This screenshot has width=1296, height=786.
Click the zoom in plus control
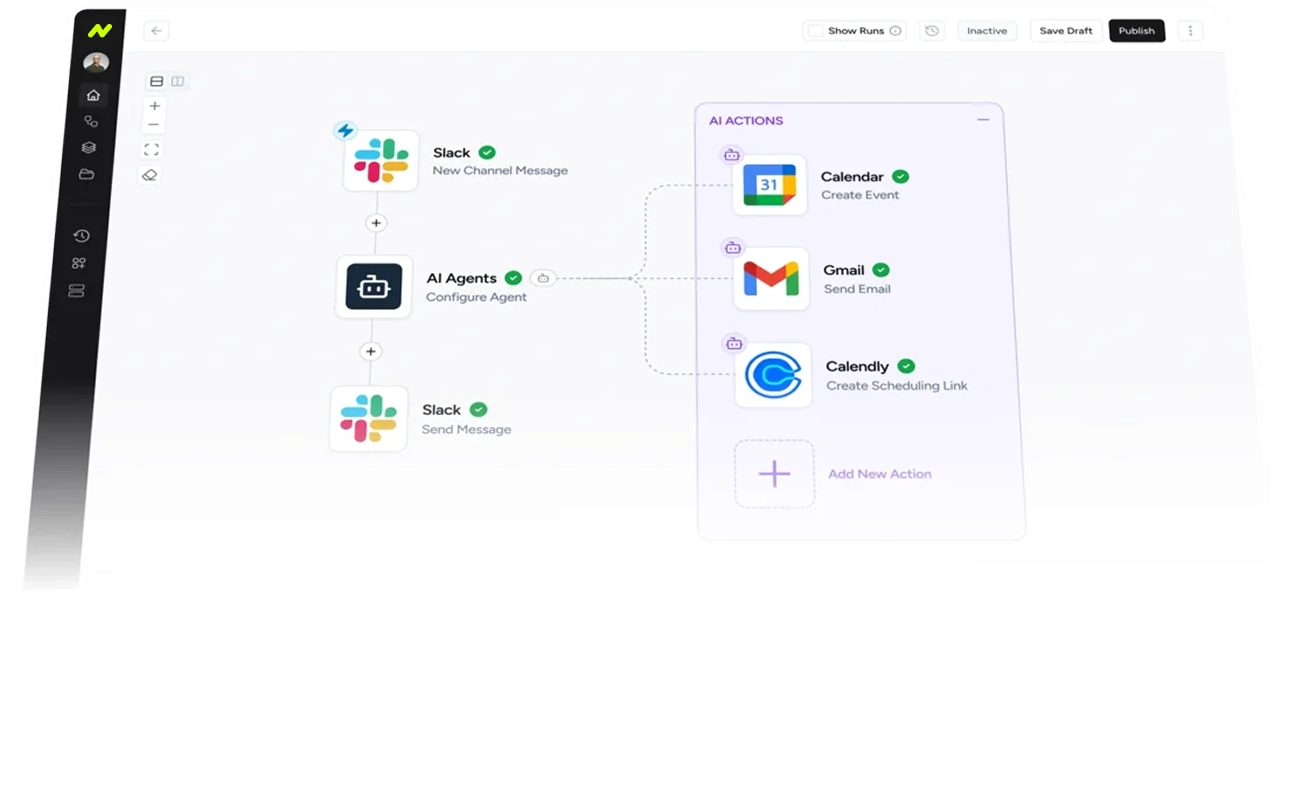click(x=154, y=106)
